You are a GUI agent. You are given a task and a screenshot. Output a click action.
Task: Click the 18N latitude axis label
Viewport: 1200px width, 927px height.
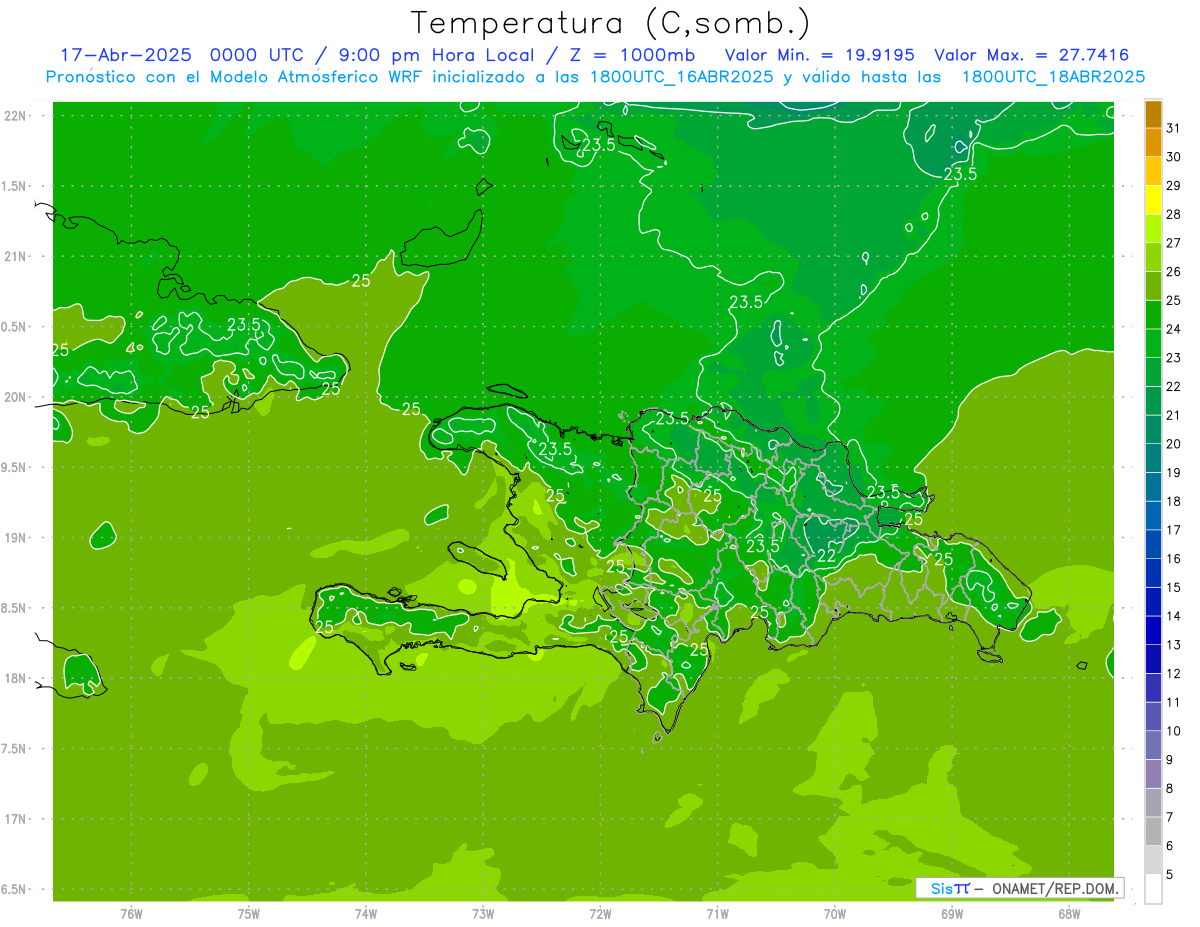[x=15, y=678]
